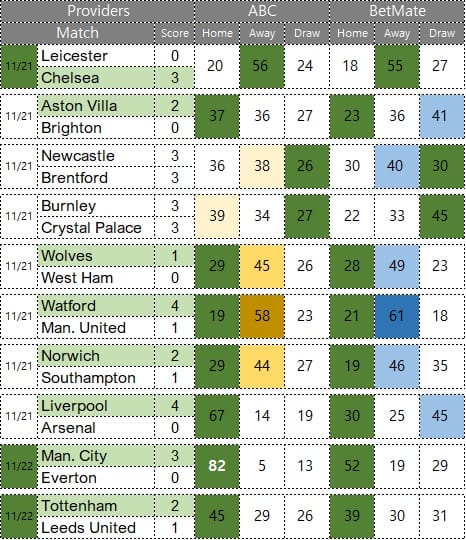The width and height of the screenshot is (466, 540).
Task: Click the dark blue cell showing 61
Action: (397, 316)
